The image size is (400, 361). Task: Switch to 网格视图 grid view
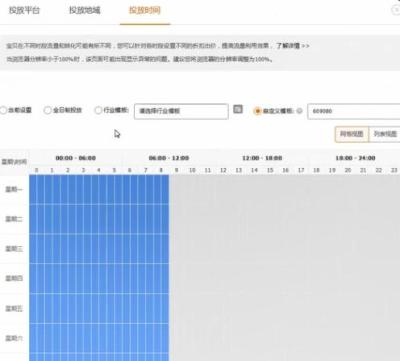(x=352, y=134)
